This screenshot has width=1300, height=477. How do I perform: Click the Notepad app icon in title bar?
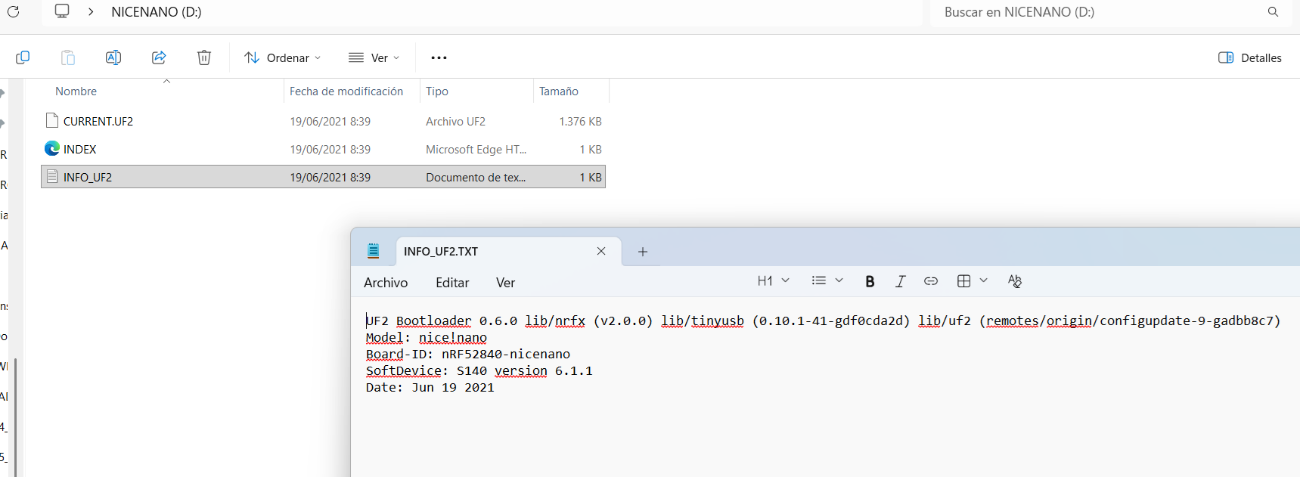click(x=374, y=251)
